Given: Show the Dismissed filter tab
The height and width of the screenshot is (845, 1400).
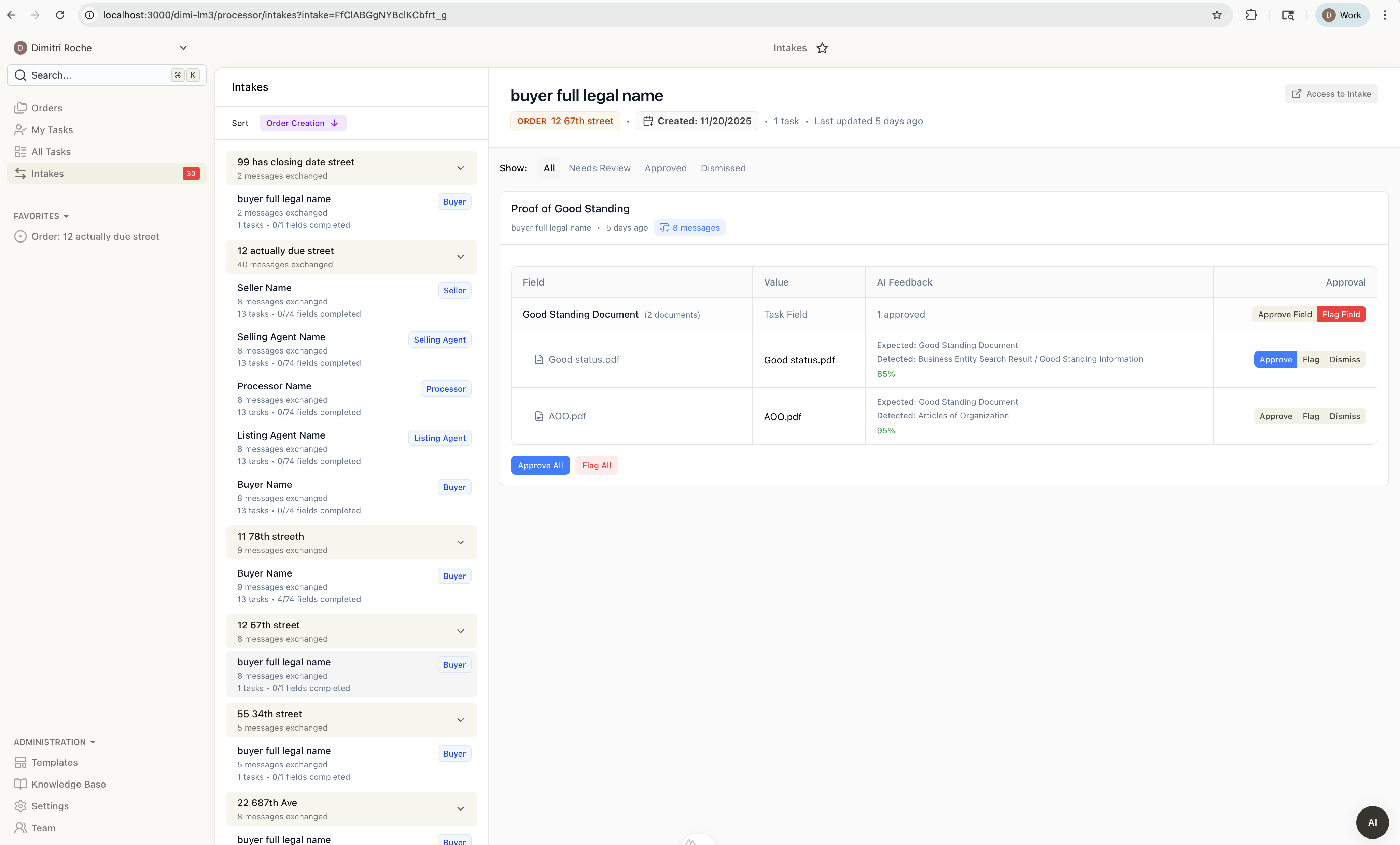Looking at the screenshot, I should pos(723,168).
